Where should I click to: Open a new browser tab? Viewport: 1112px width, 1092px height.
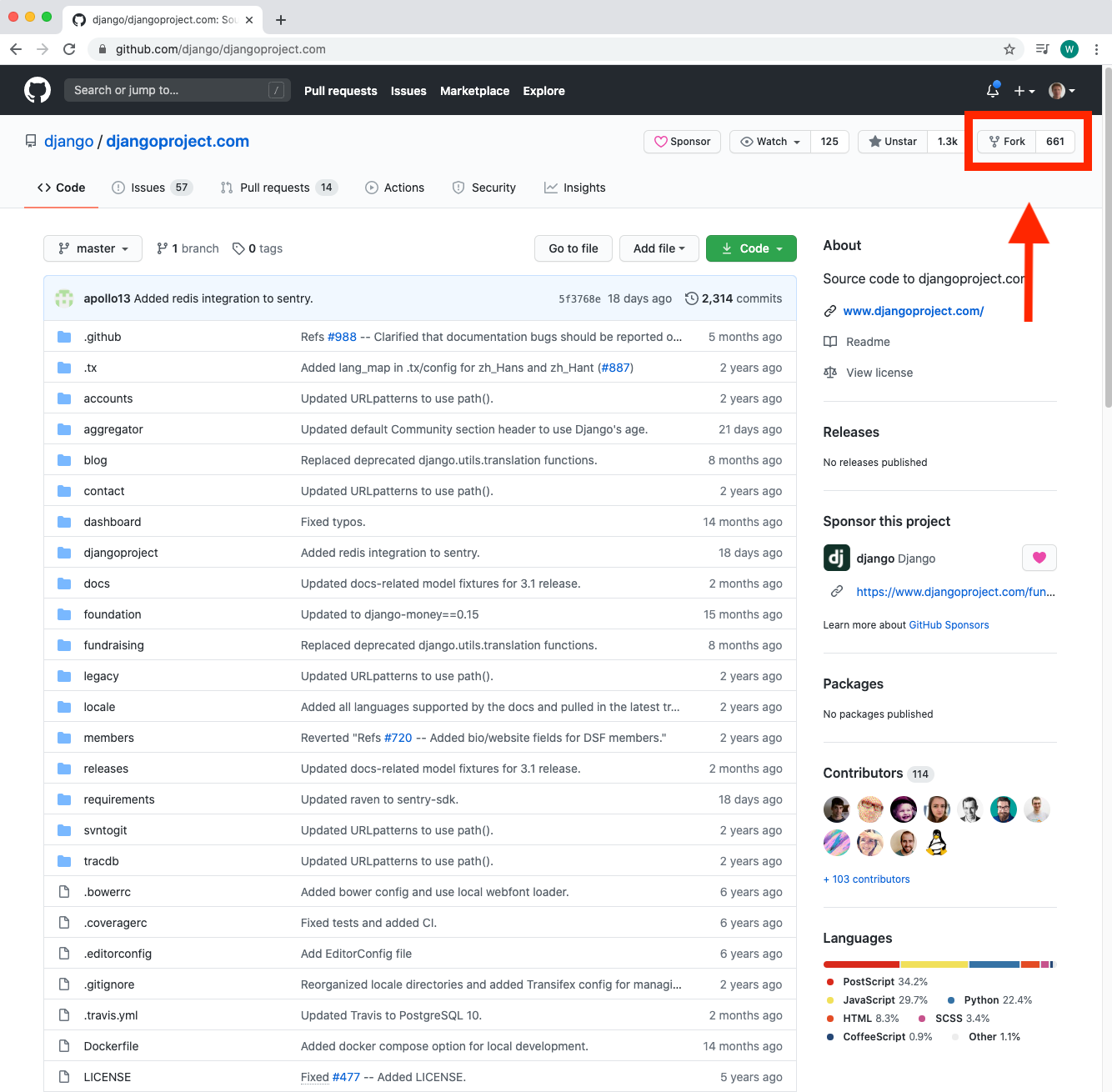[x=281, y=20]
